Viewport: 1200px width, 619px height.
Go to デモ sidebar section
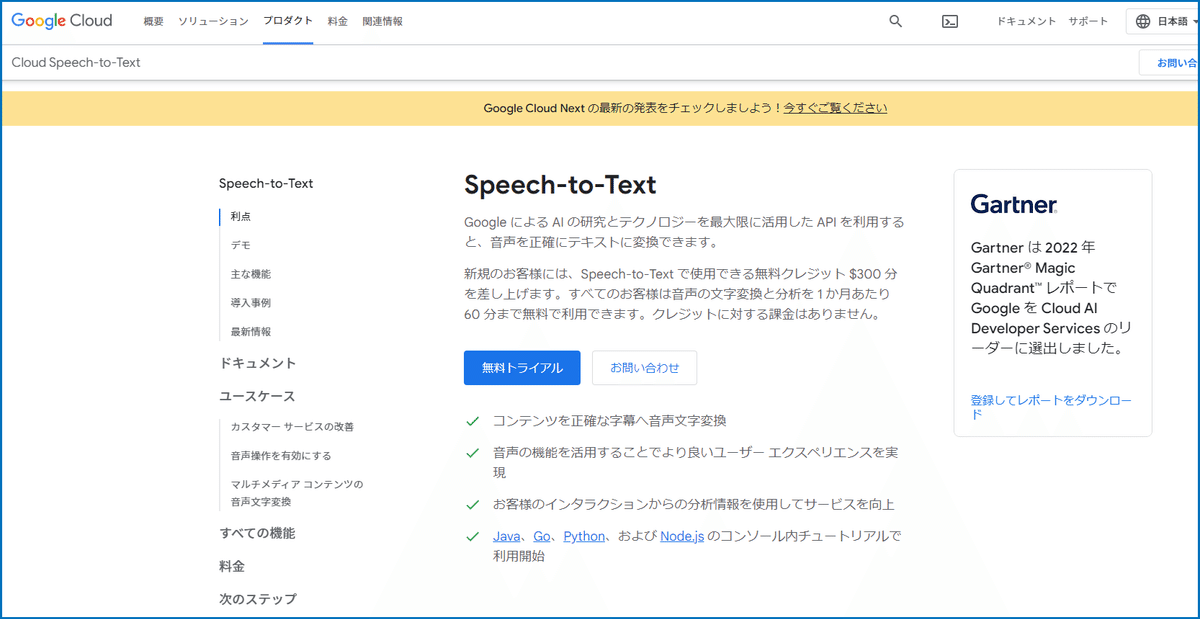click(x=240, y=245)
